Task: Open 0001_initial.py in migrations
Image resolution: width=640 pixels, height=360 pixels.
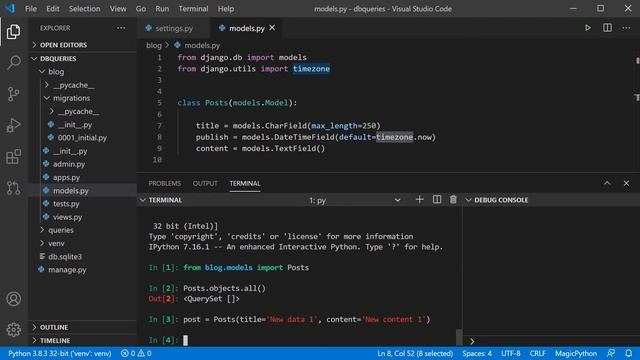Action: pos(82,138)
